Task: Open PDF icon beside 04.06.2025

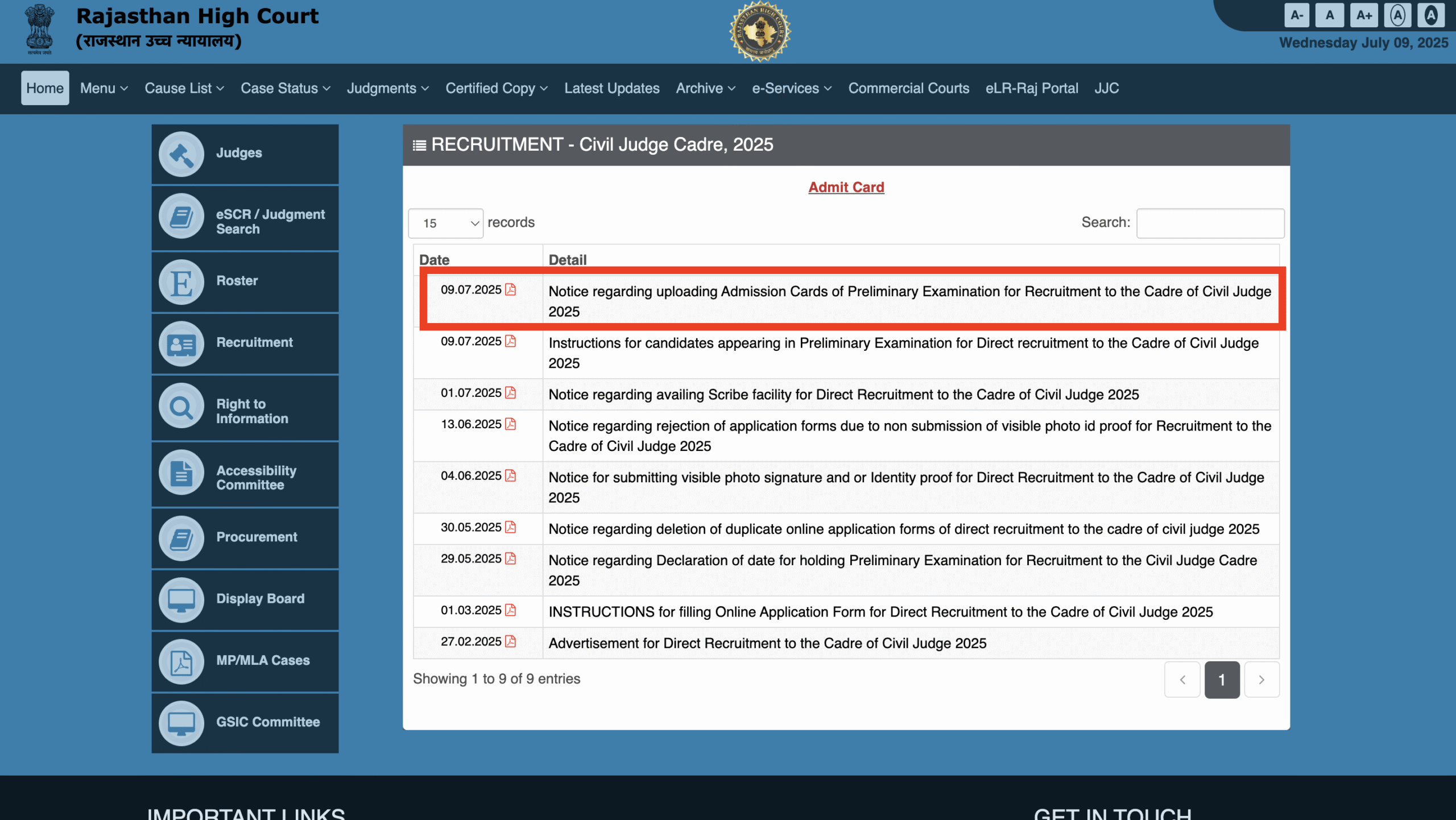Action: coord(510,475)
